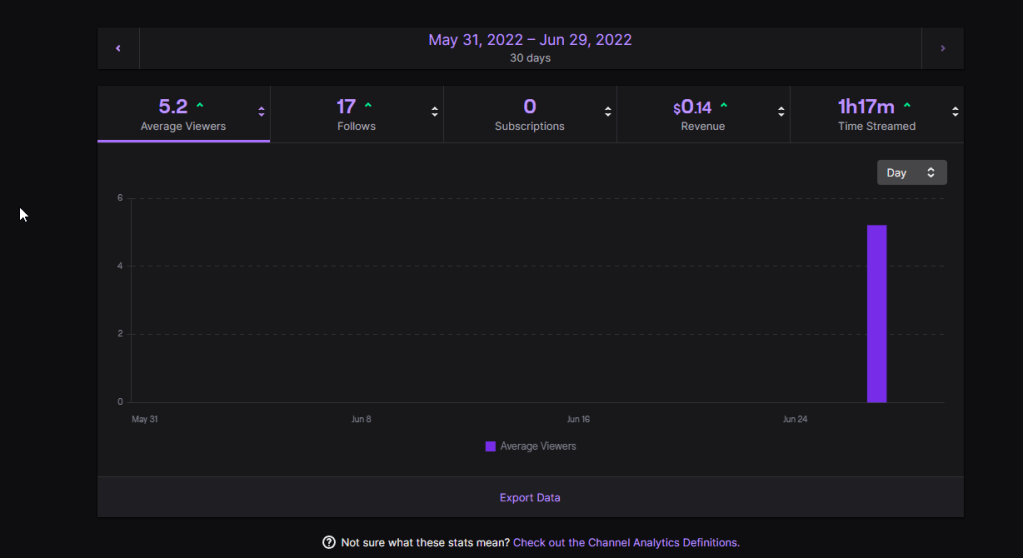Show the Time Streamed tab
1023x558 pixels.
(875, 114)
